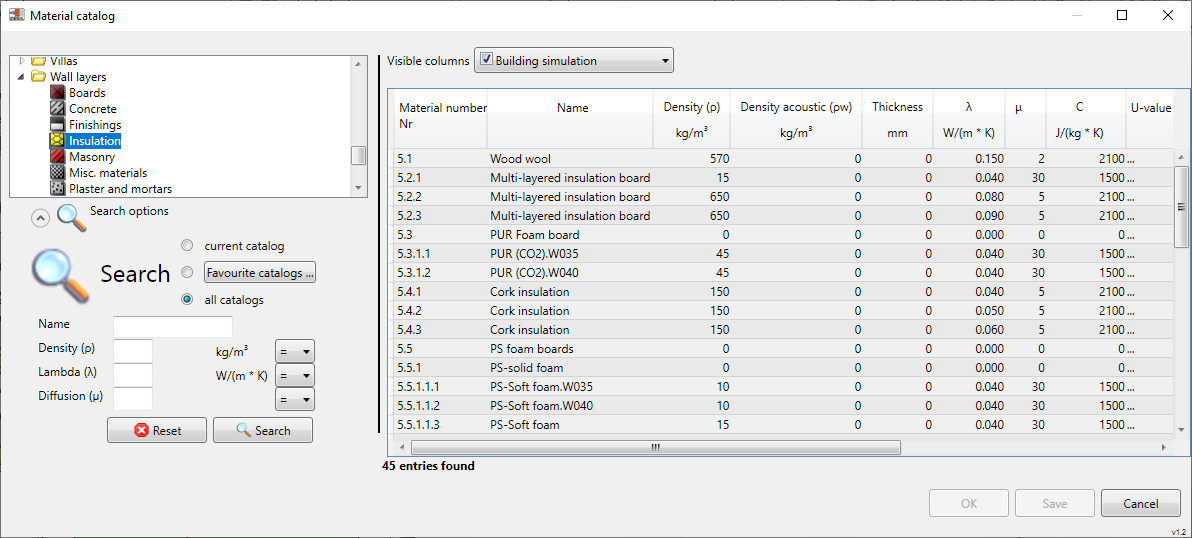Click the Concrete material icon
The image size is (1192, 538).
(x=57, y=109)
